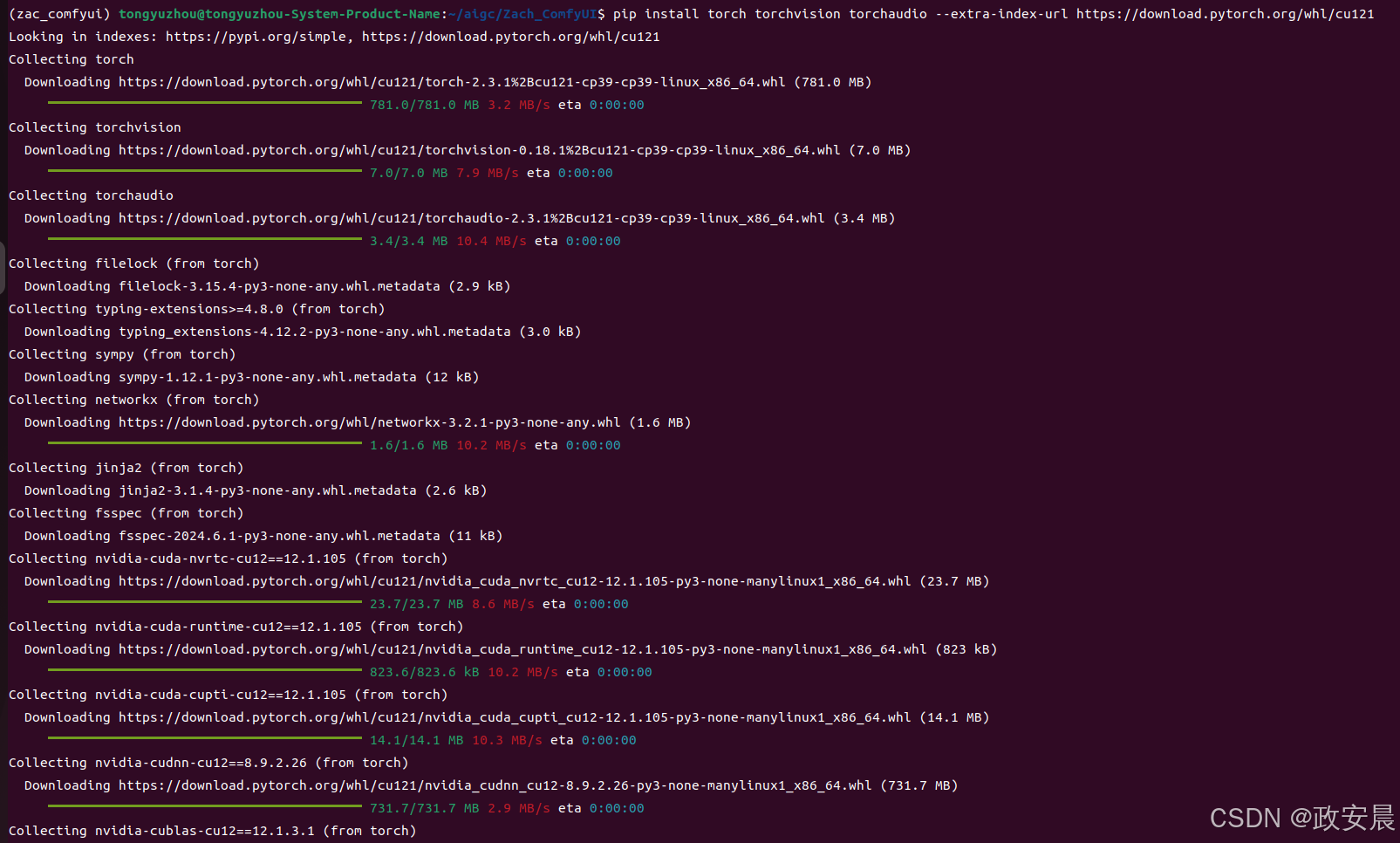Click the torchaudio-2.3.1 wheel download URL

pos(472,218)
